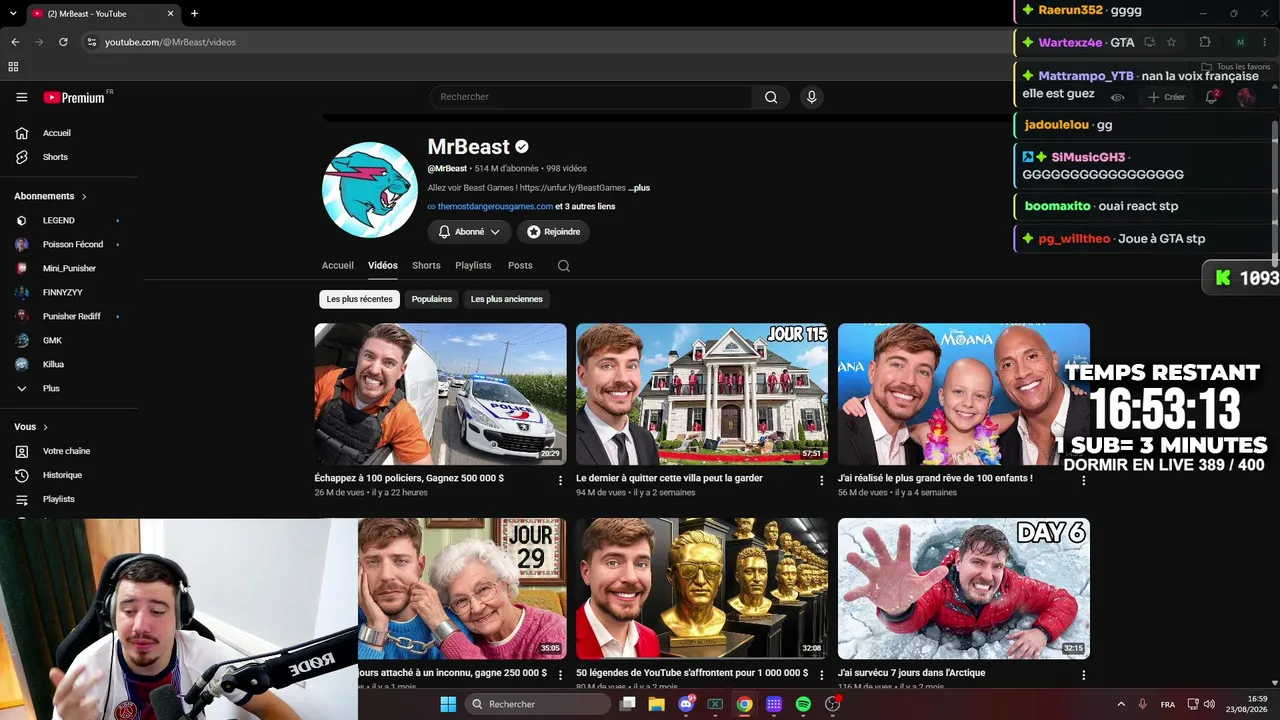Open the LEGEND subscription channel

pyautogui.click(x=59, y=220)
